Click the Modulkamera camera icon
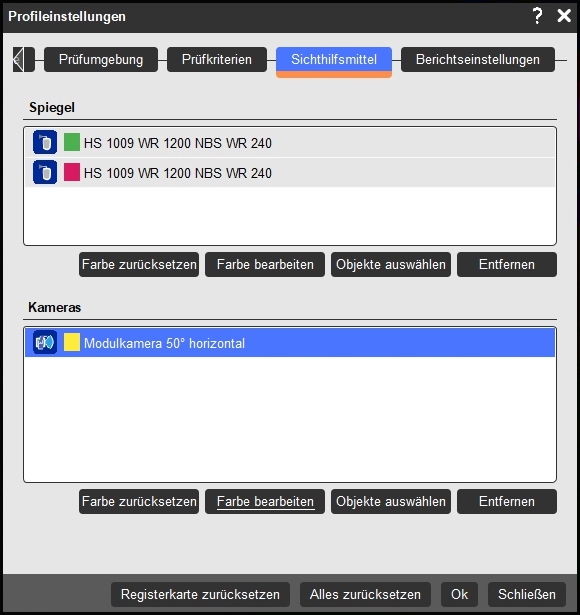The width and height of the screenshot is (580, 615). coord(45,342)
